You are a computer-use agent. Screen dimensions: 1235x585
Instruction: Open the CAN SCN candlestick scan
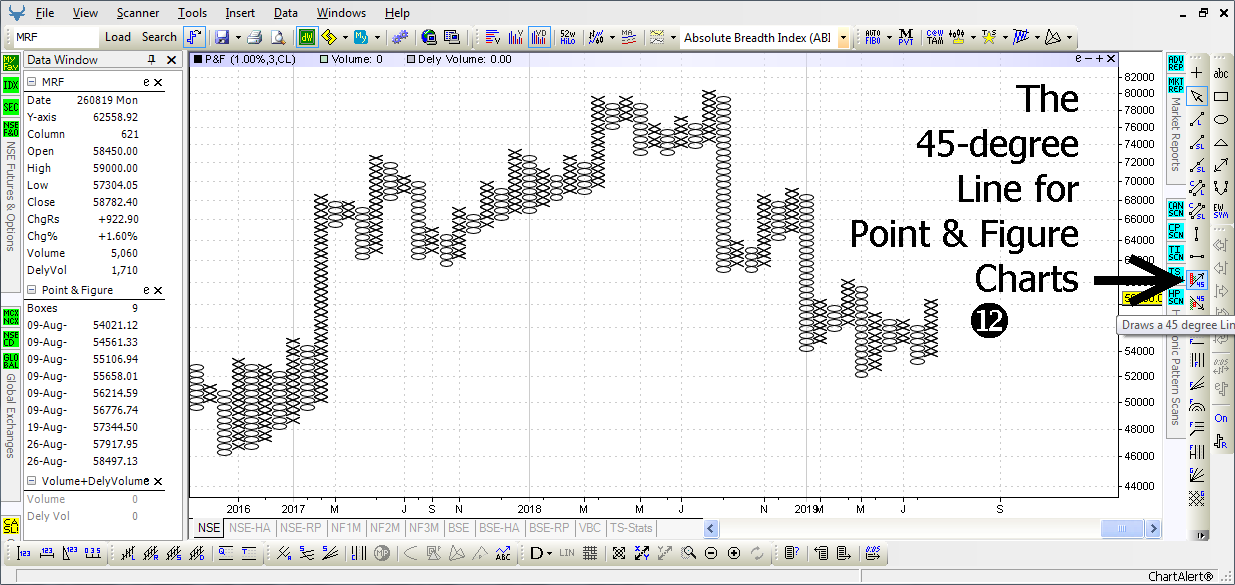1175,209
